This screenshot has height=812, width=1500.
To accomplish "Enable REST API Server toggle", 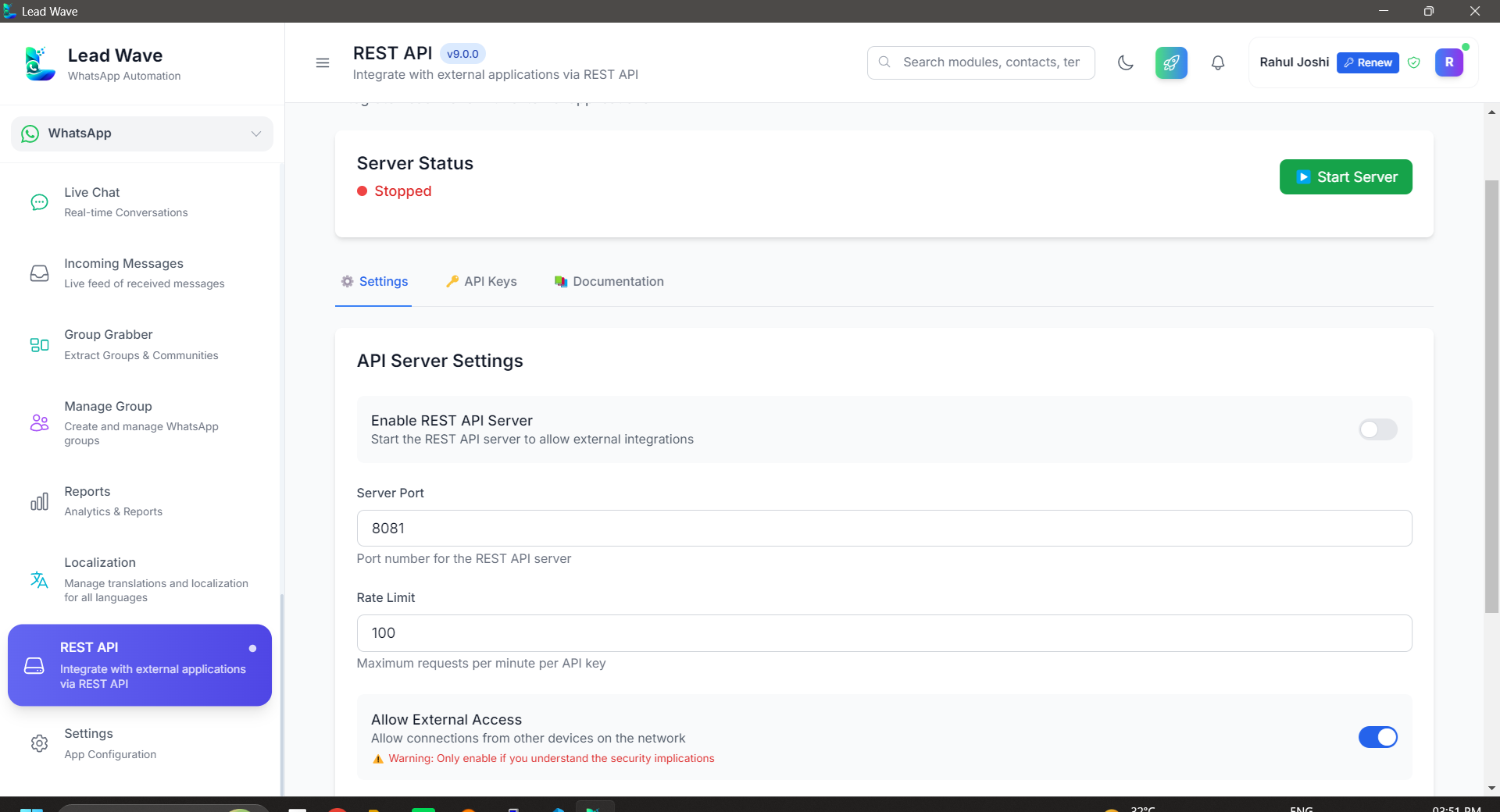I will (1377, 429).
